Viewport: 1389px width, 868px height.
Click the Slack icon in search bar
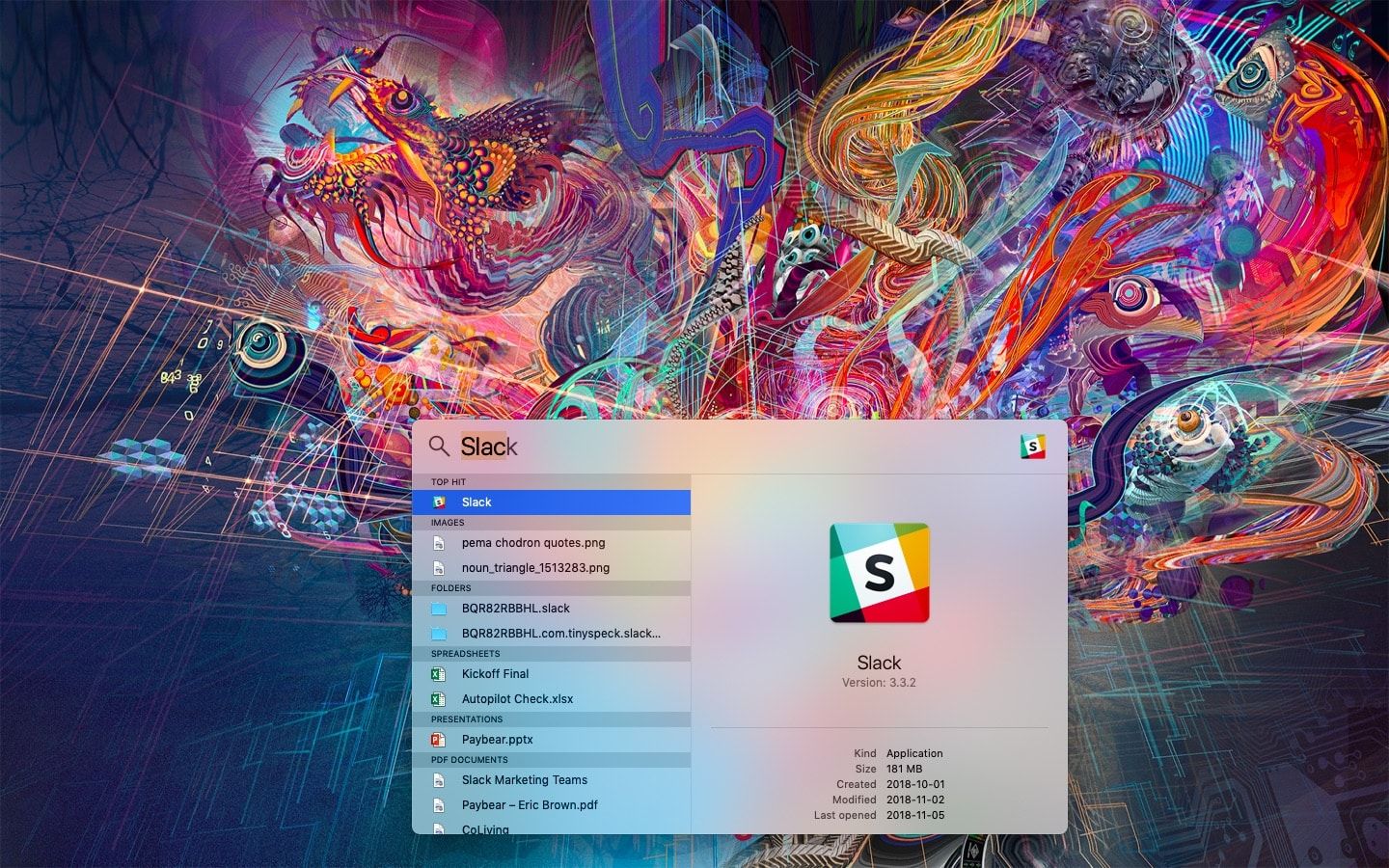point(1033,447)
